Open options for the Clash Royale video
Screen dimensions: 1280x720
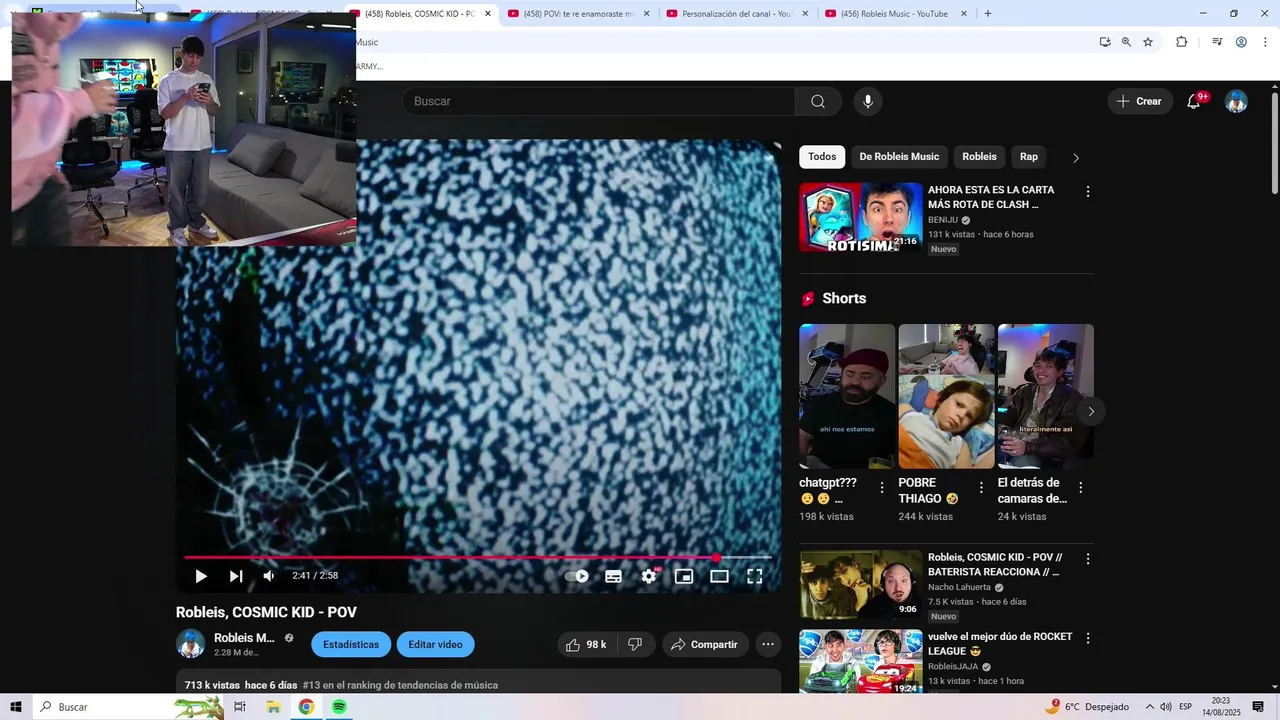coord(1088,192)
